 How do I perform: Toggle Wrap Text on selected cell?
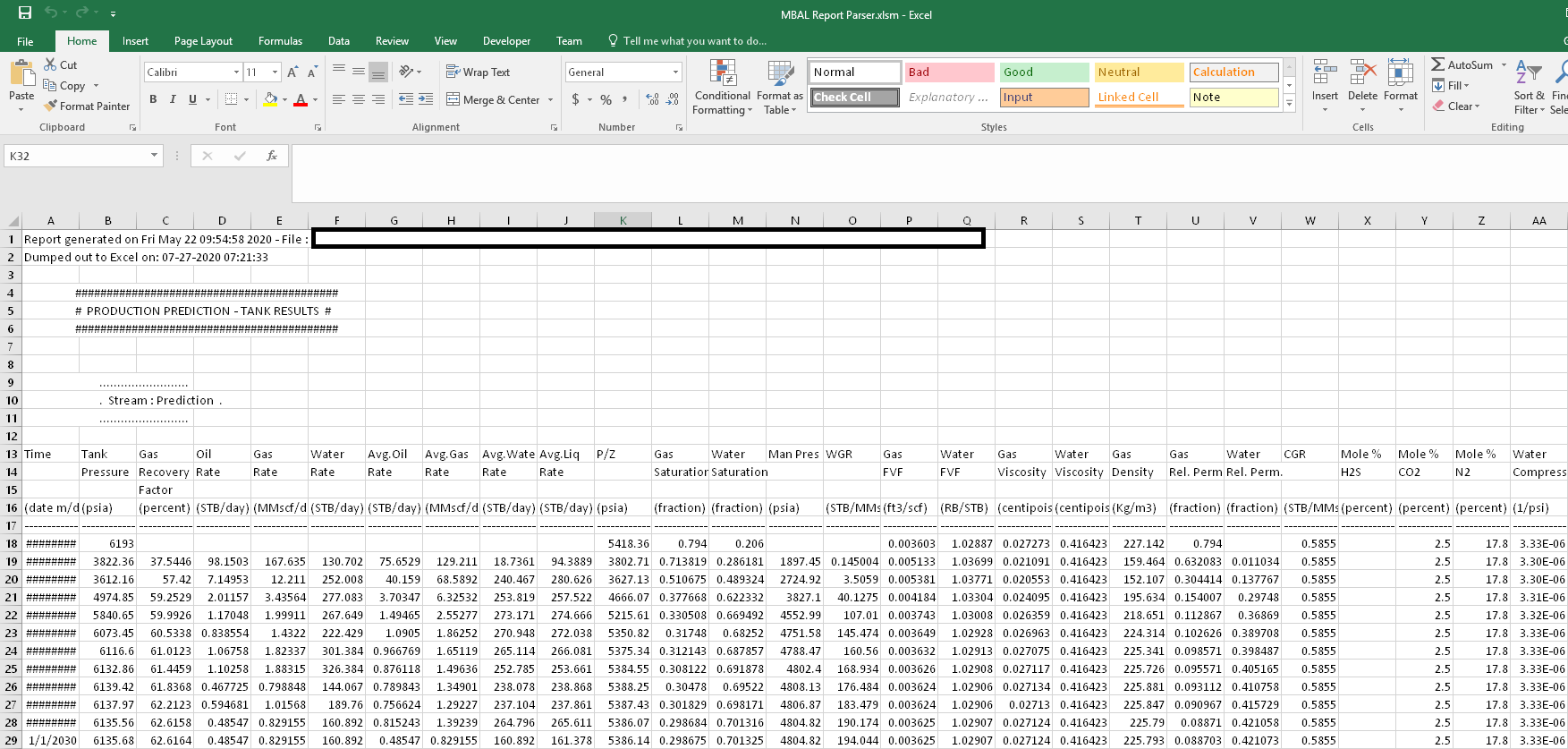pos(478,72)
